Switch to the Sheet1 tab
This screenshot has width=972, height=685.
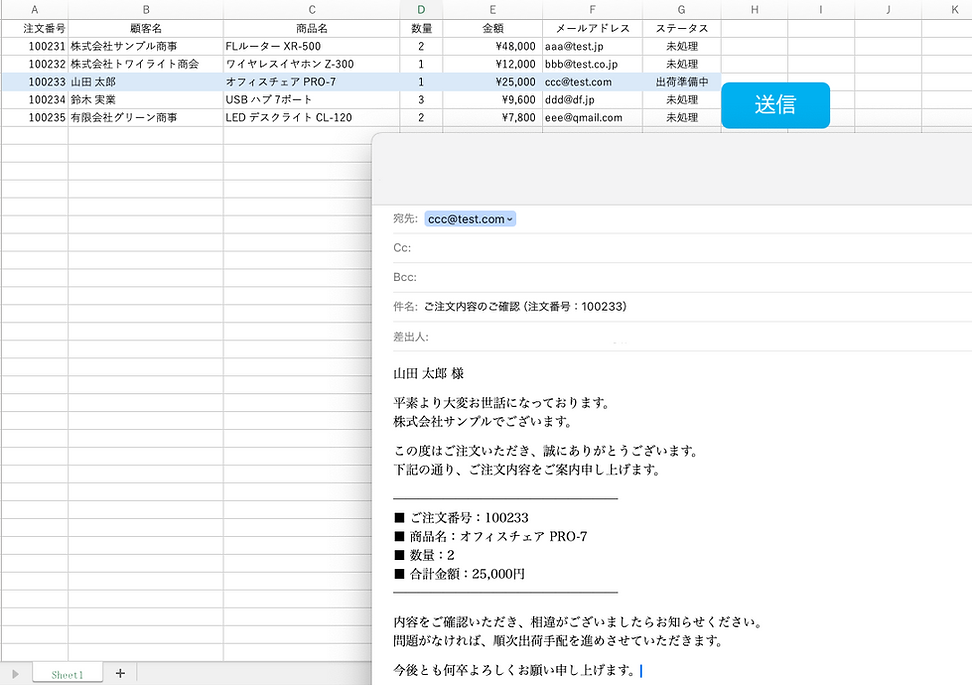pos(67,674)
